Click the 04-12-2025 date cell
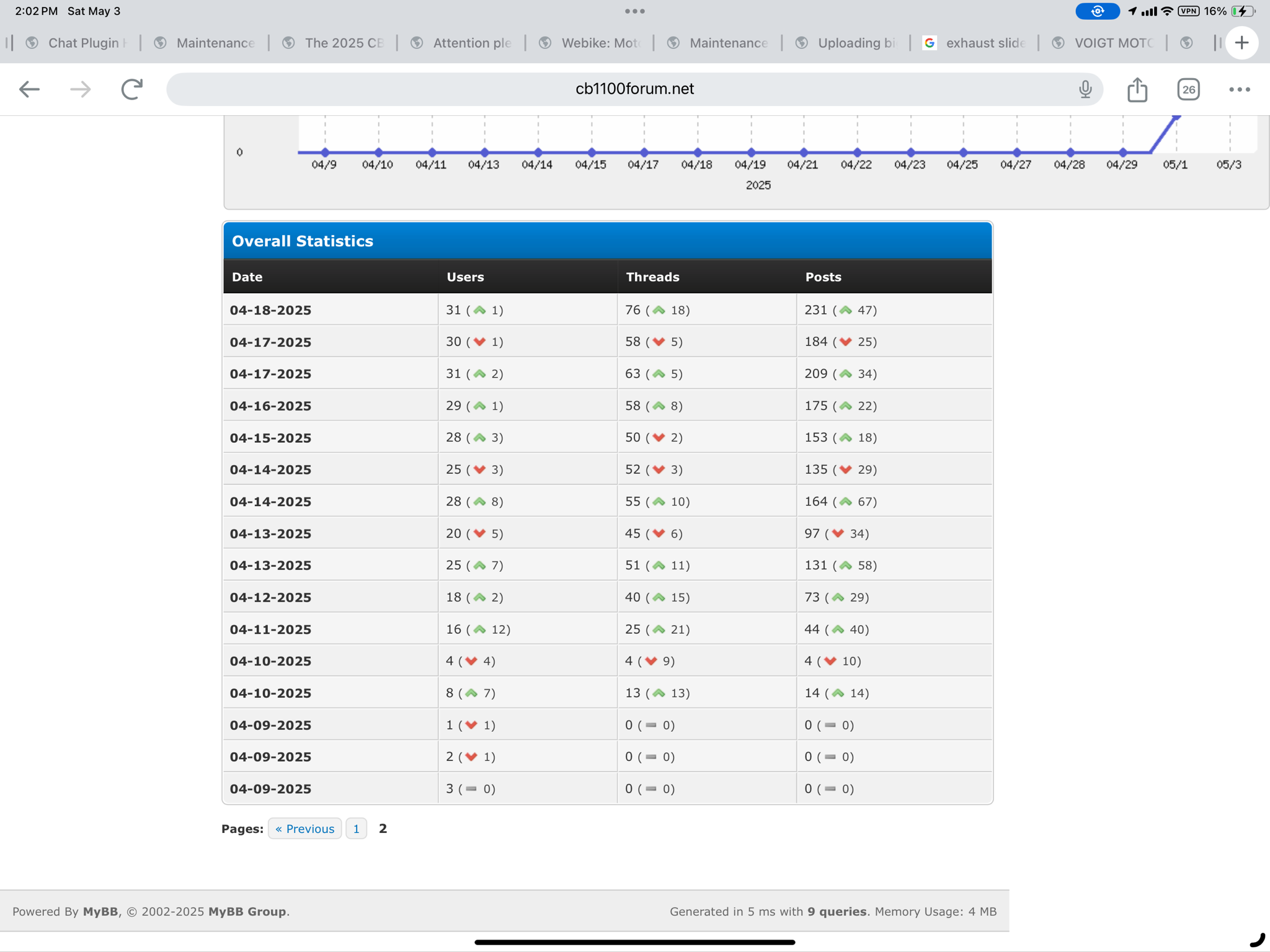Viewport: 1270px width, 952px height. (331, 597)
